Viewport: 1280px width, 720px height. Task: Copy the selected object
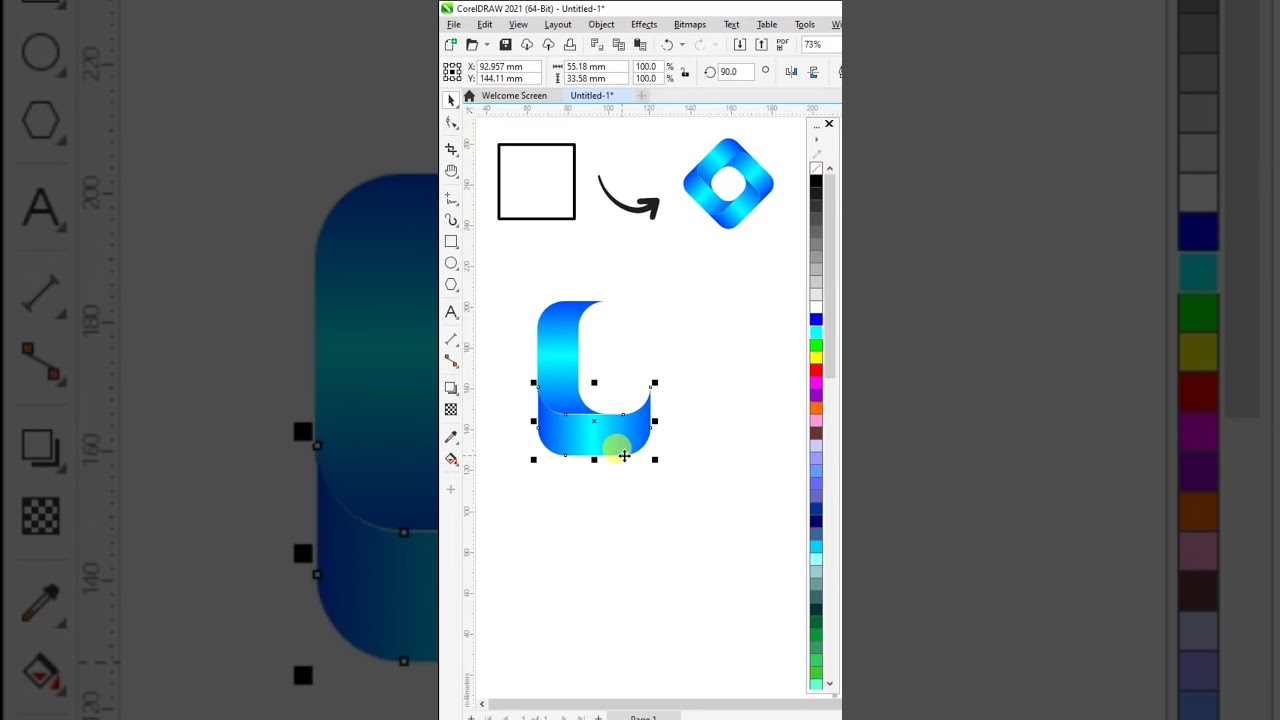[618, 45]
